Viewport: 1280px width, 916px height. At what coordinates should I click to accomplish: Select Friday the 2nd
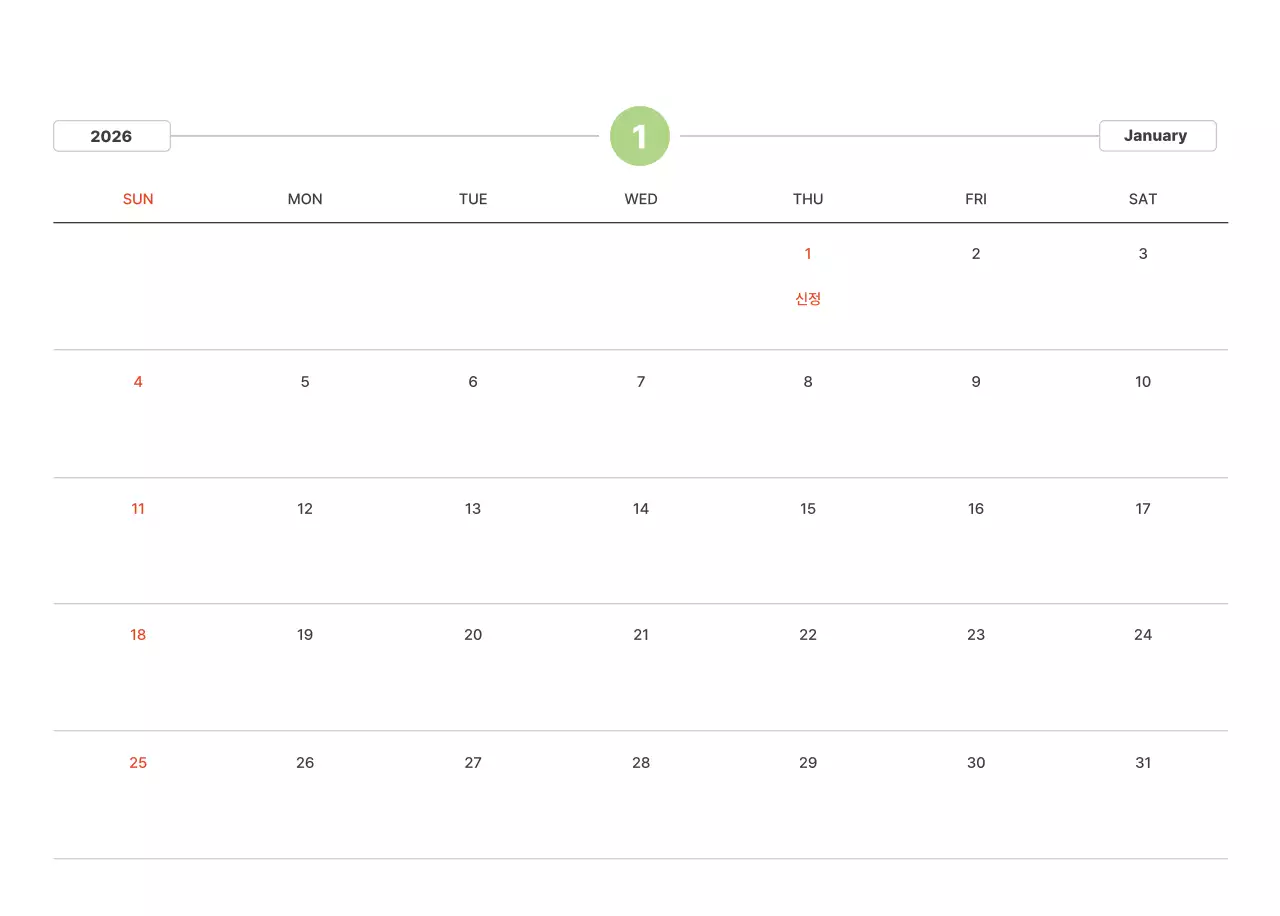[976, 254]
